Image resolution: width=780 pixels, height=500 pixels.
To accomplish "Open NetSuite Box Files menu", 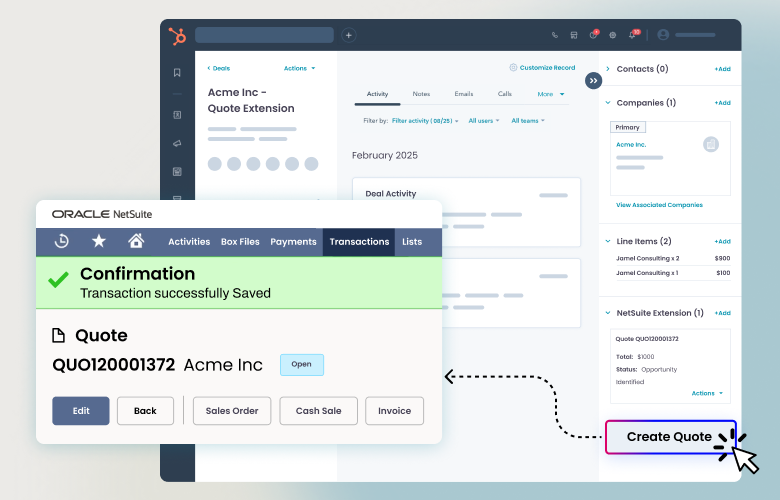I will coord(240,242).
